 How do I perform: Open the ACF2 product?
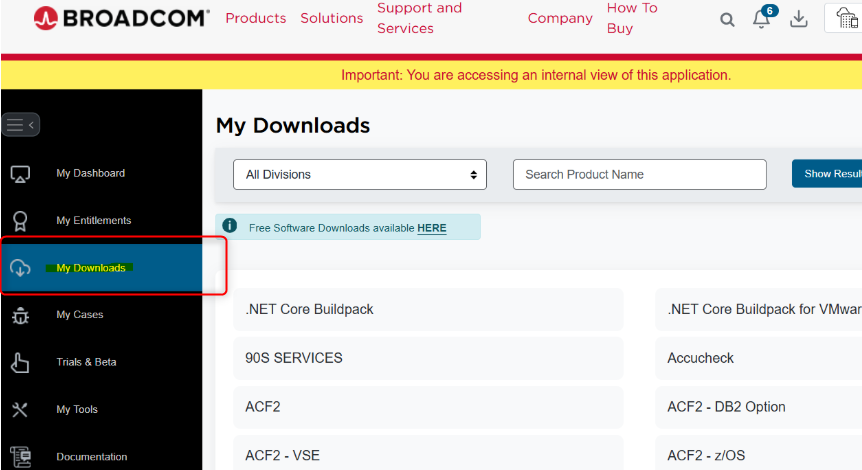coord(428,407)
